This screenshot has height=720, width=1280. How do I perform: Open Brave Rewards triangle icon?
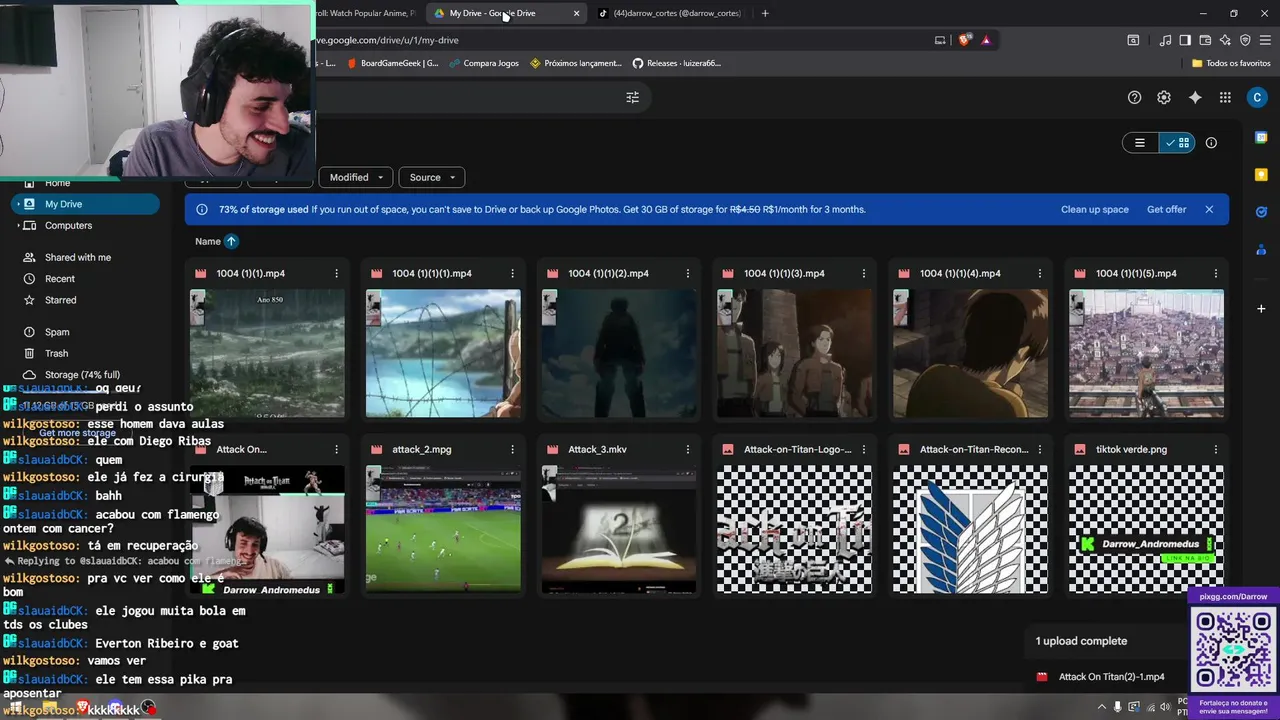(x=986, y=40)
